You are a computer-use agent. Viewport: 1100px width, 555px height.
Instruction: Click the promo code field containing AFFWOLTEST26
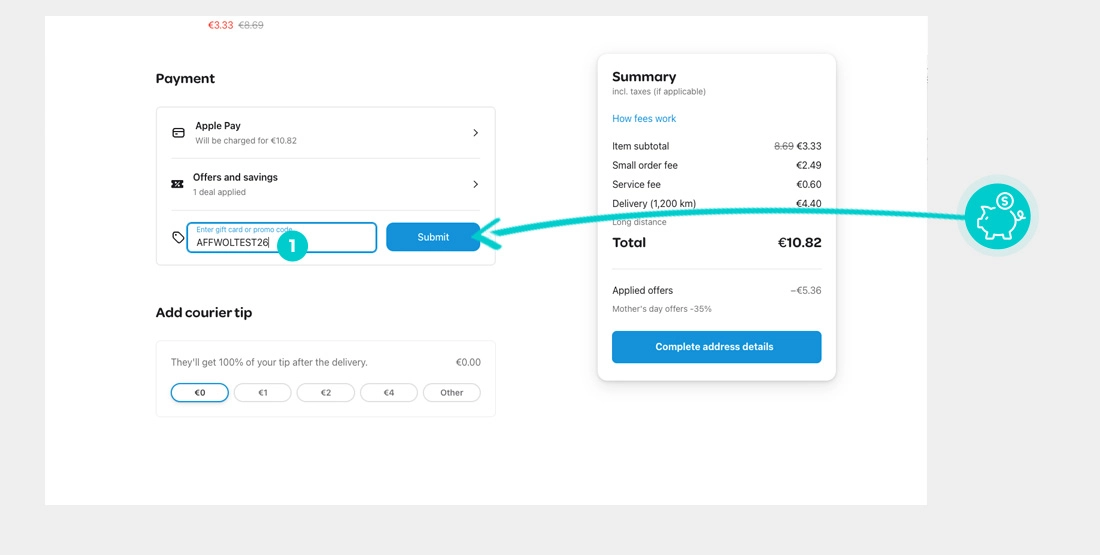(x=281, y=237)
